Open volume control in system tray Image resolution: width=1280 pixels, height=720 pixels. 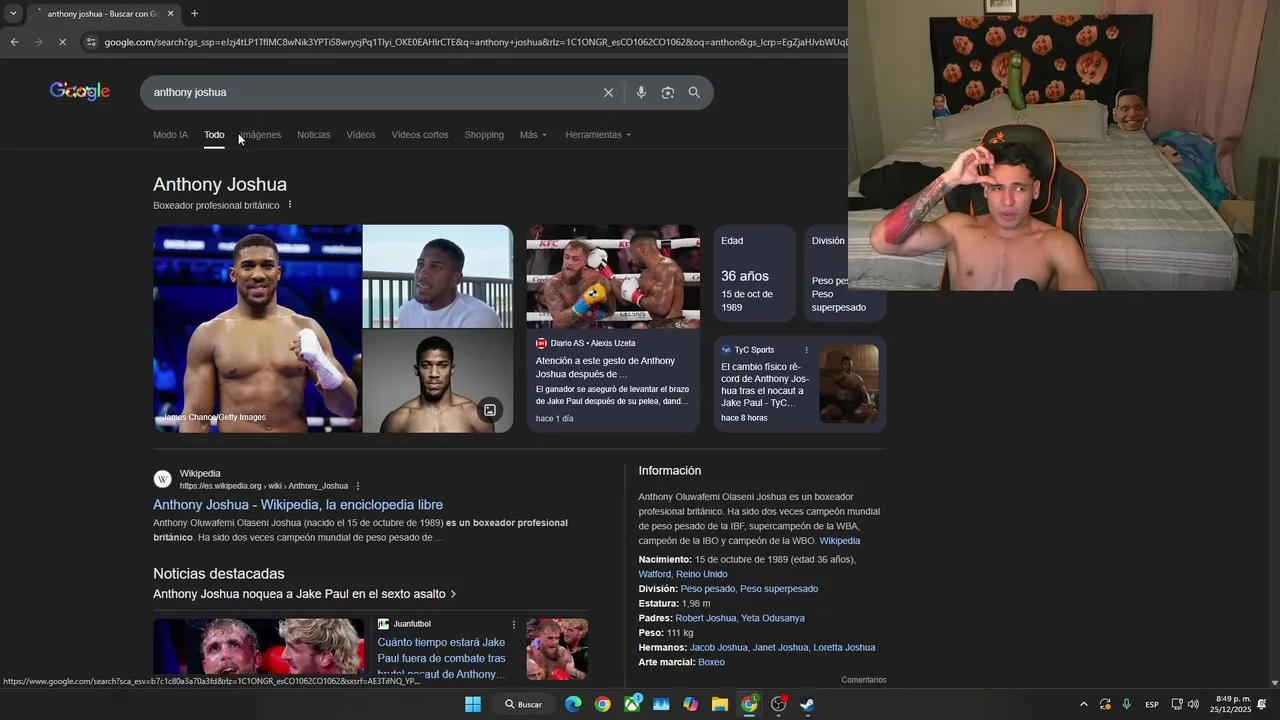1193,704
